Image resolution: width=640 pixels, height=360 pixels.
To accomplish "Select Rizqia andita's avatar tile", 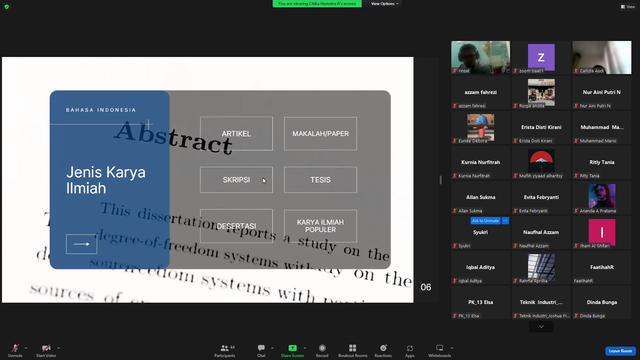I will pos(541,93).
